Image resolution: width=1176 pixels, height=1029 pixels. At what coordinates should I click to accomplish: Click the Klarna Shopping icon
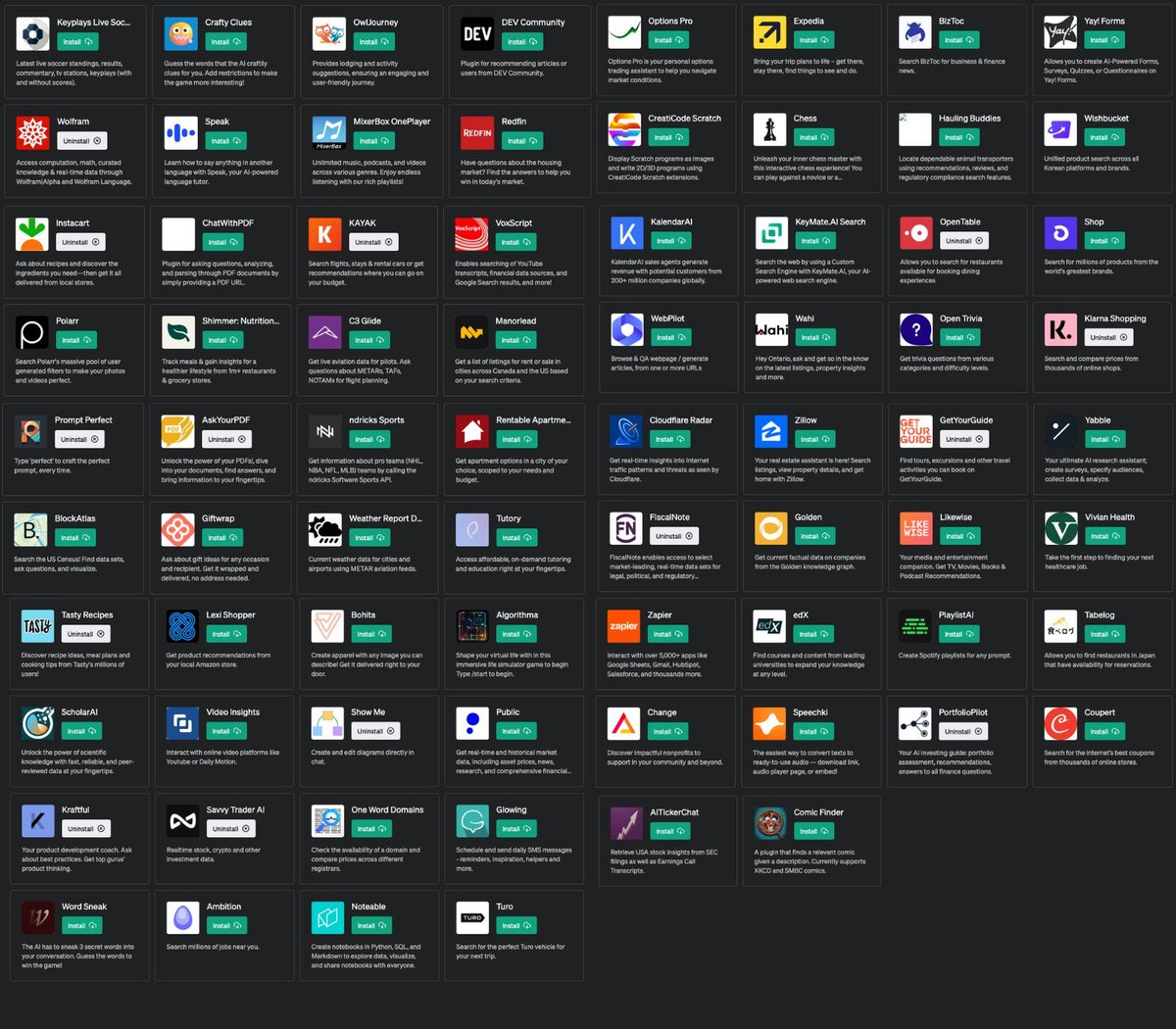(x=1060, y=329)
